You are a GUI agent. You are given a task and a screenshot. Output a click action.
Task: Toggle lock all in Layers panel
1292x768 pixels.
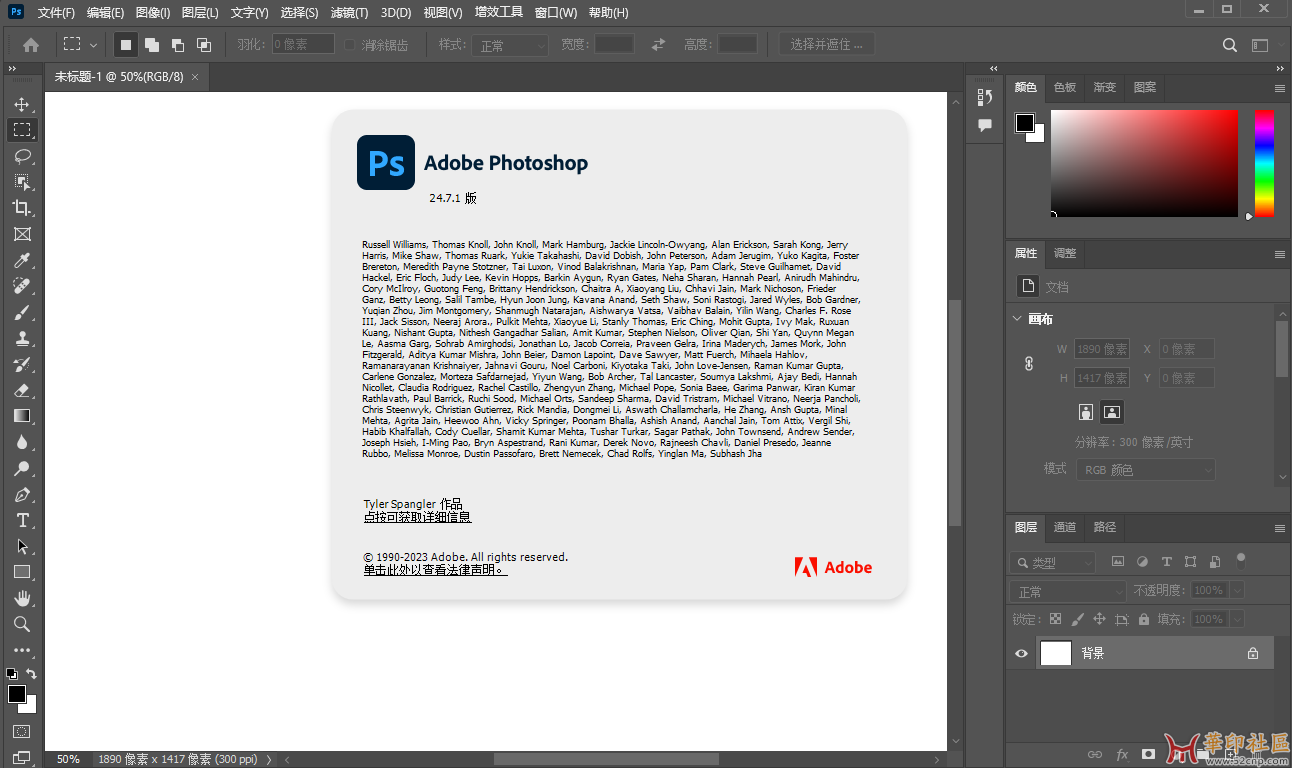(1144, 619)
